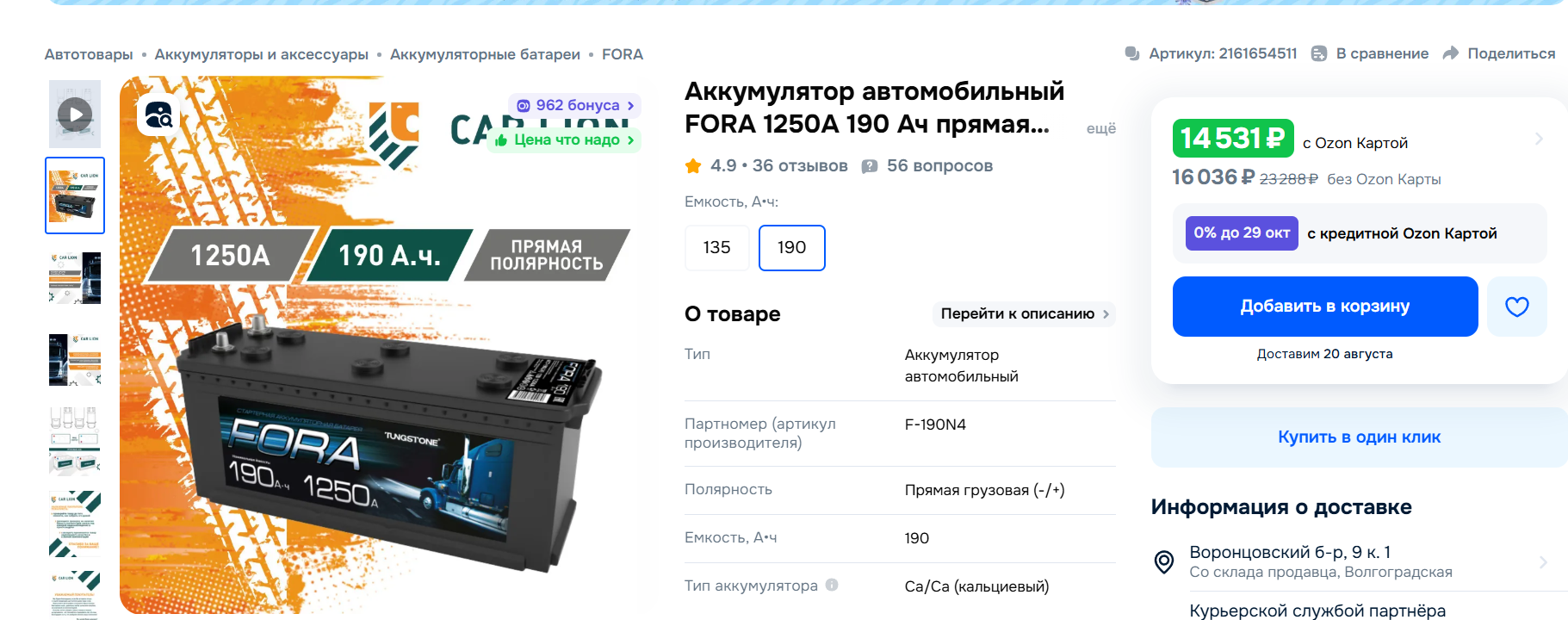Select capacity option 190

791,248
